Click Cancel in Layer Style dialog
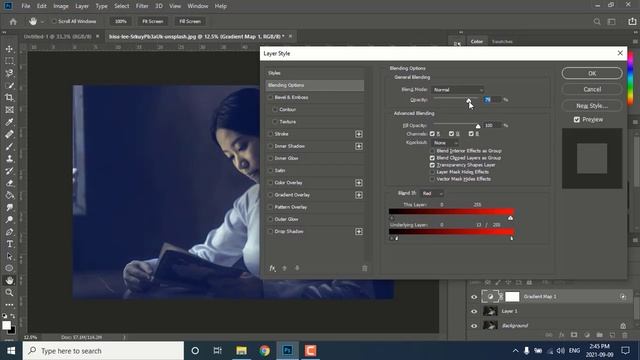This screenshot has width=640, height=360. point(592,89)
